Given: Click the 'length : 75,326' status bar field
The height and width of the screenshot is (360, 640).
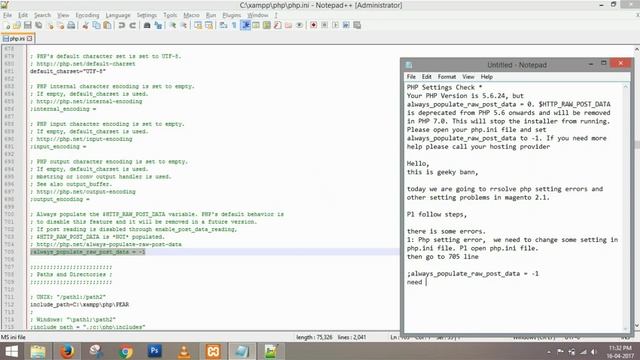Looking at the screenshot, I should click(x=314, y=337).
